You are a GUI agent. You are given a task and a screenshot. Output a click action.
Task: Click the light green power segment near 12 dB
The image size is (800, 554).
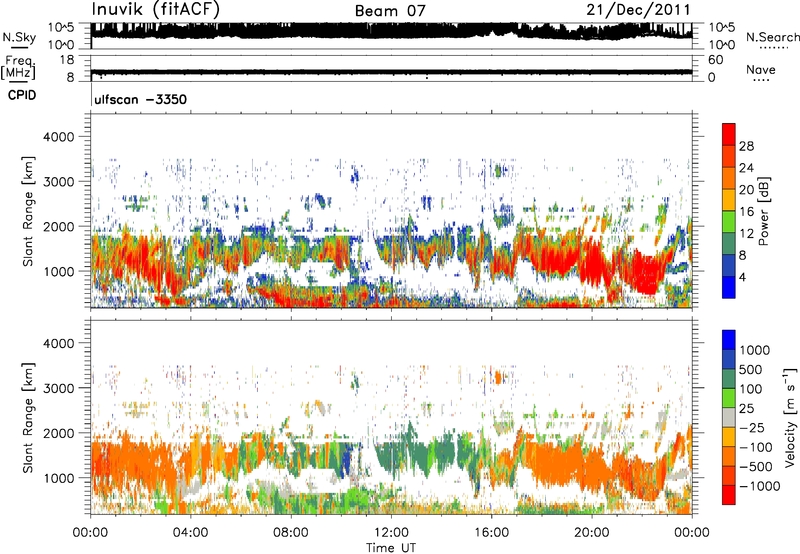pyautogui.click(x=729, y=221)
